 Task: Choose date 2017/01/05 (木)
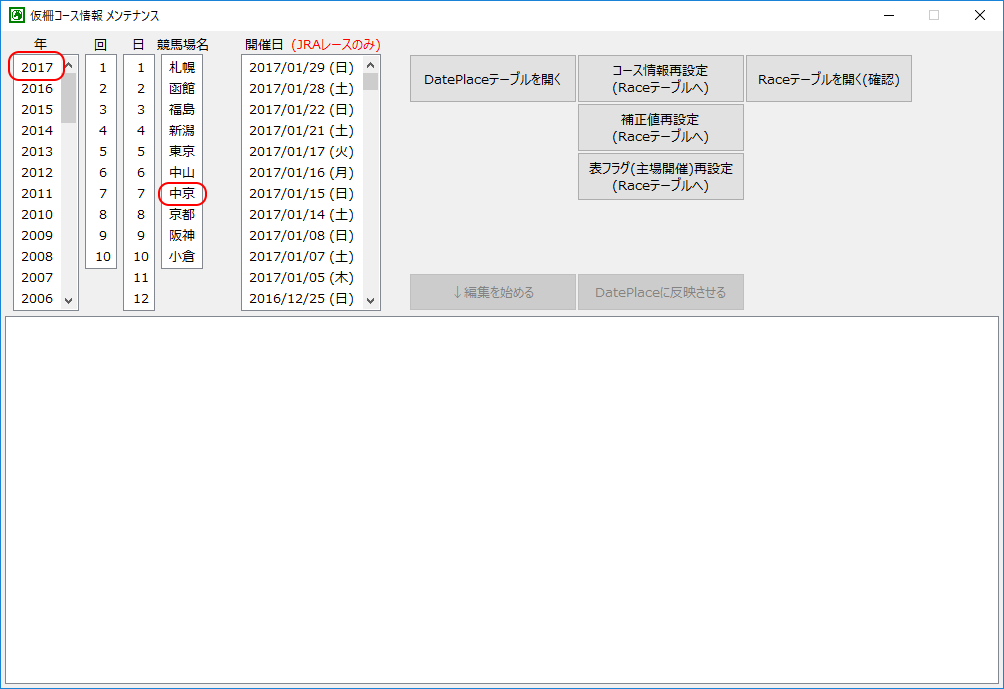pos(302,278)
